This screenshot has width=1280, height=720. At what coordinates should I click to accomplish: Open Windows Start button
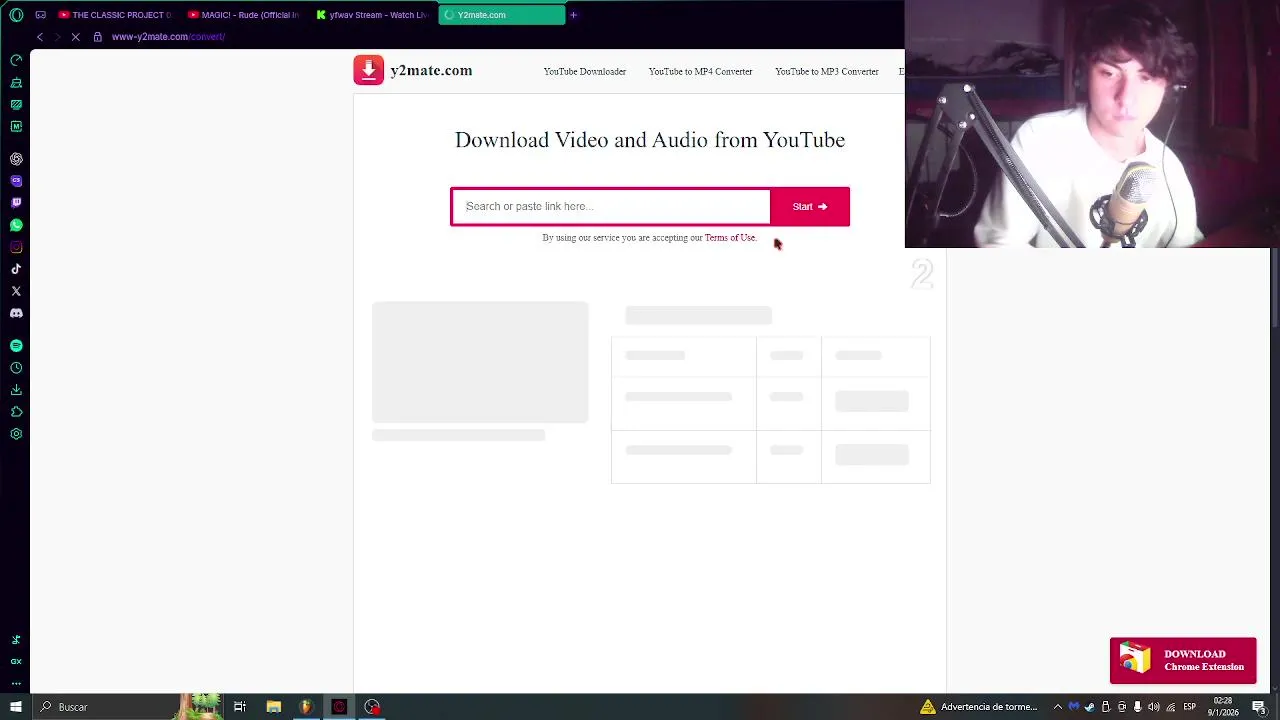click(15, 707)
